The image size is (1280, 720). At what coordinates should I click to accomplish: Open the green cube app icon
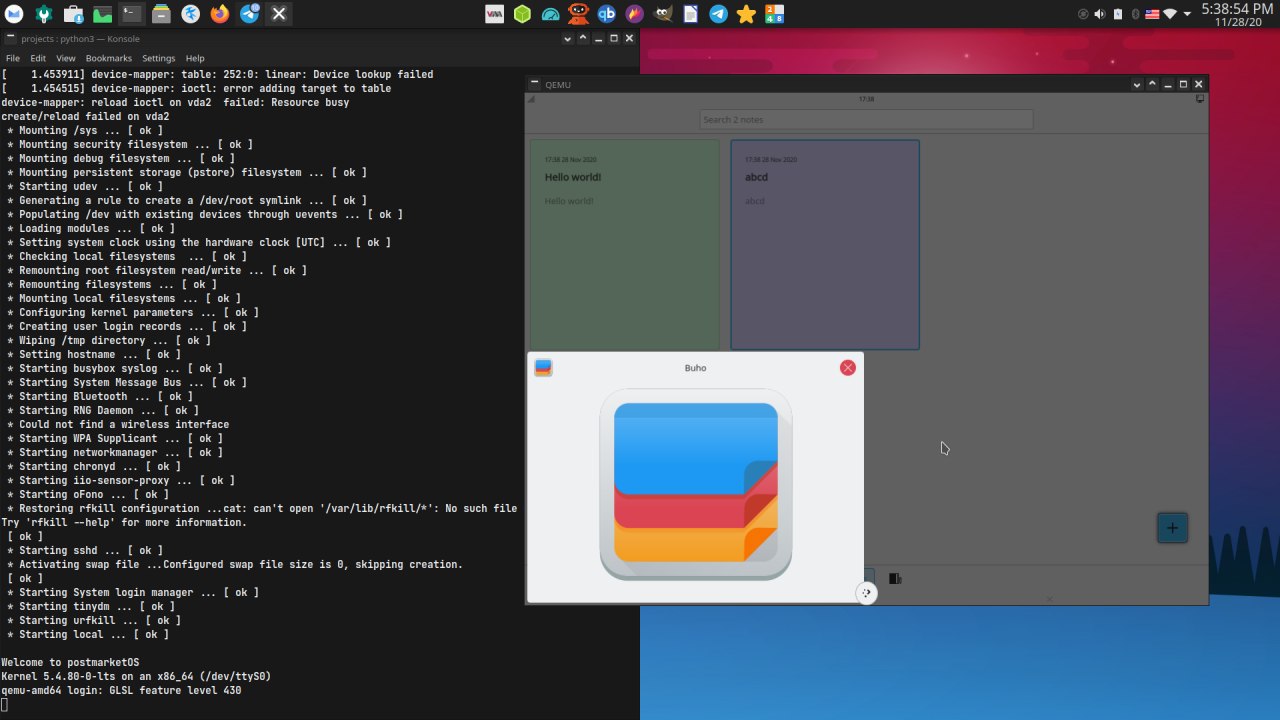tap(522, 14)
